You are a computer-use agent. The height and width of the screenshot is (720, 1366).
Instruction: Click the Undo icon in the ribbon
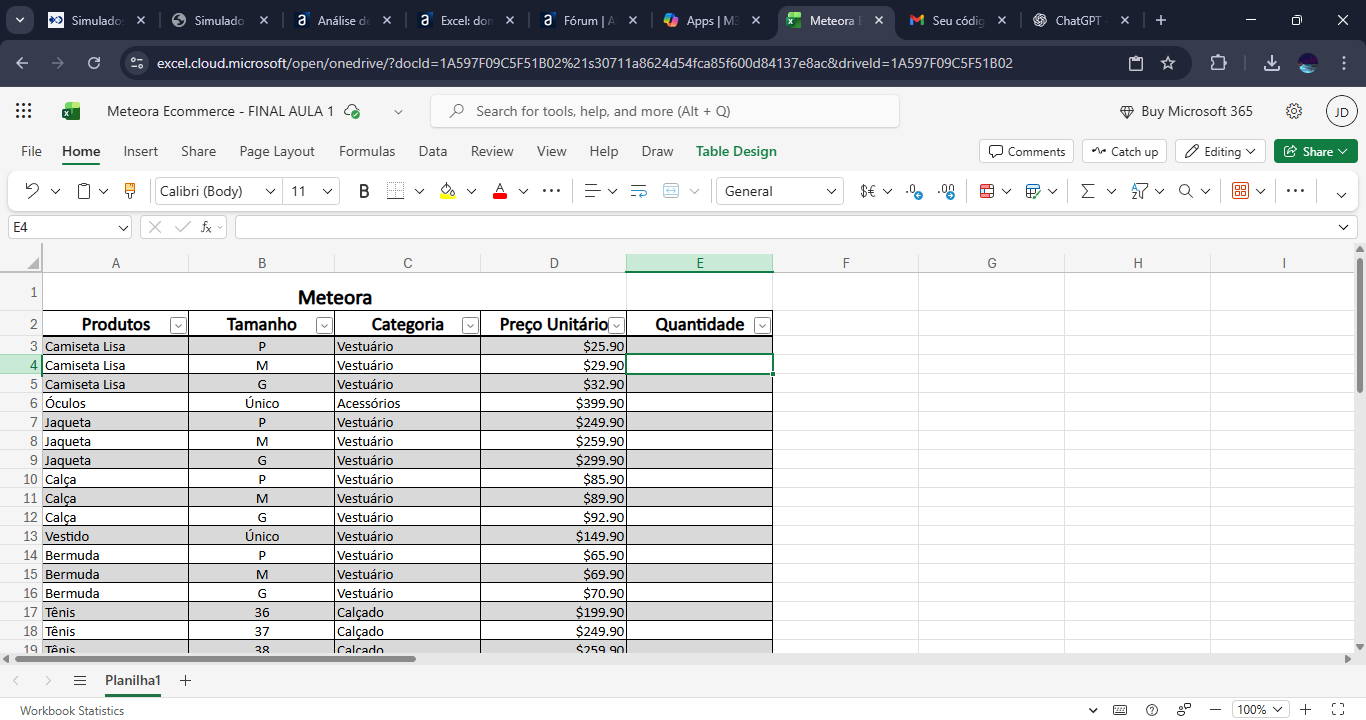tap(32, 191)
